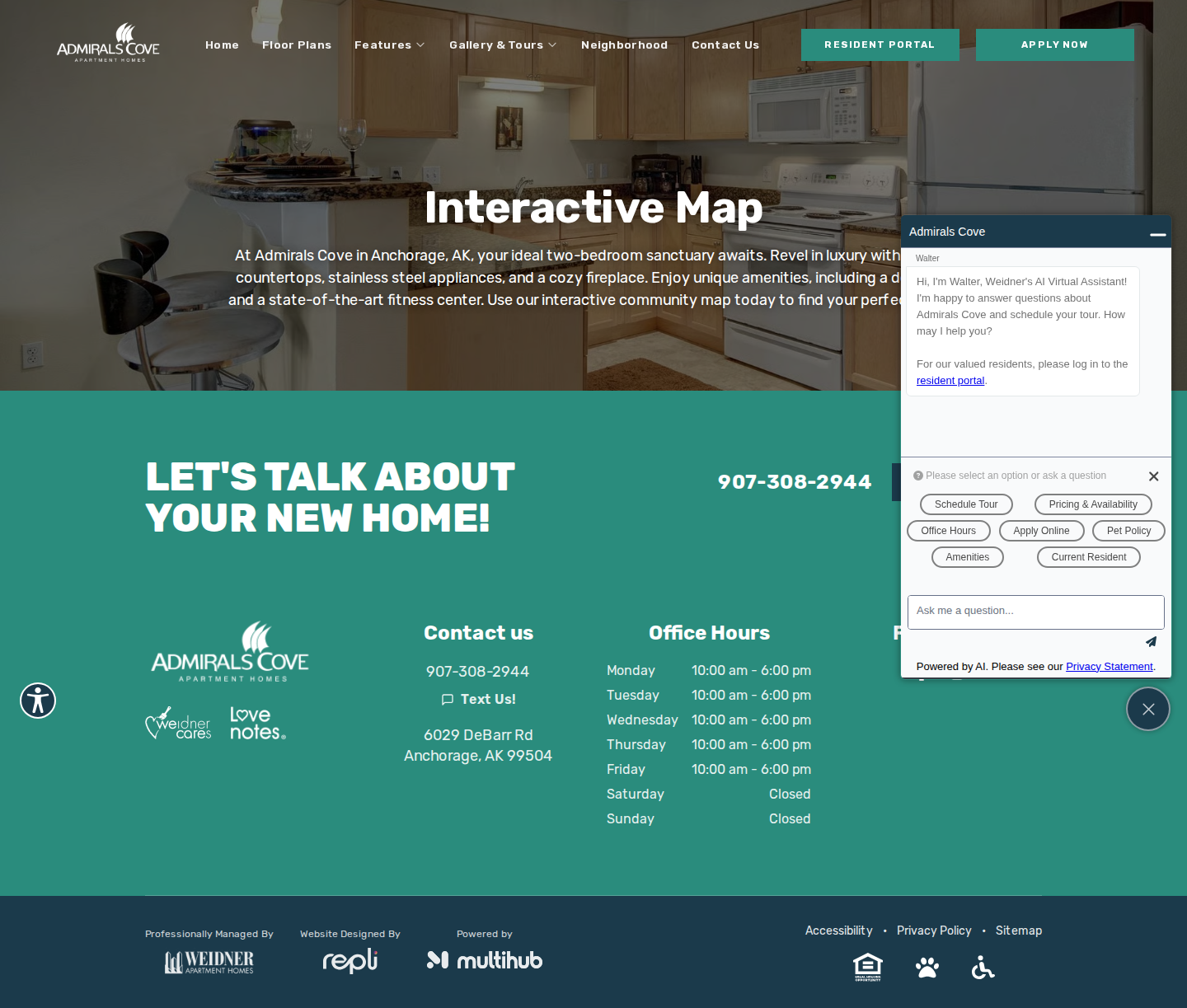
Task: Select the Pet Policy chat option
Action: click(1129, 531)
